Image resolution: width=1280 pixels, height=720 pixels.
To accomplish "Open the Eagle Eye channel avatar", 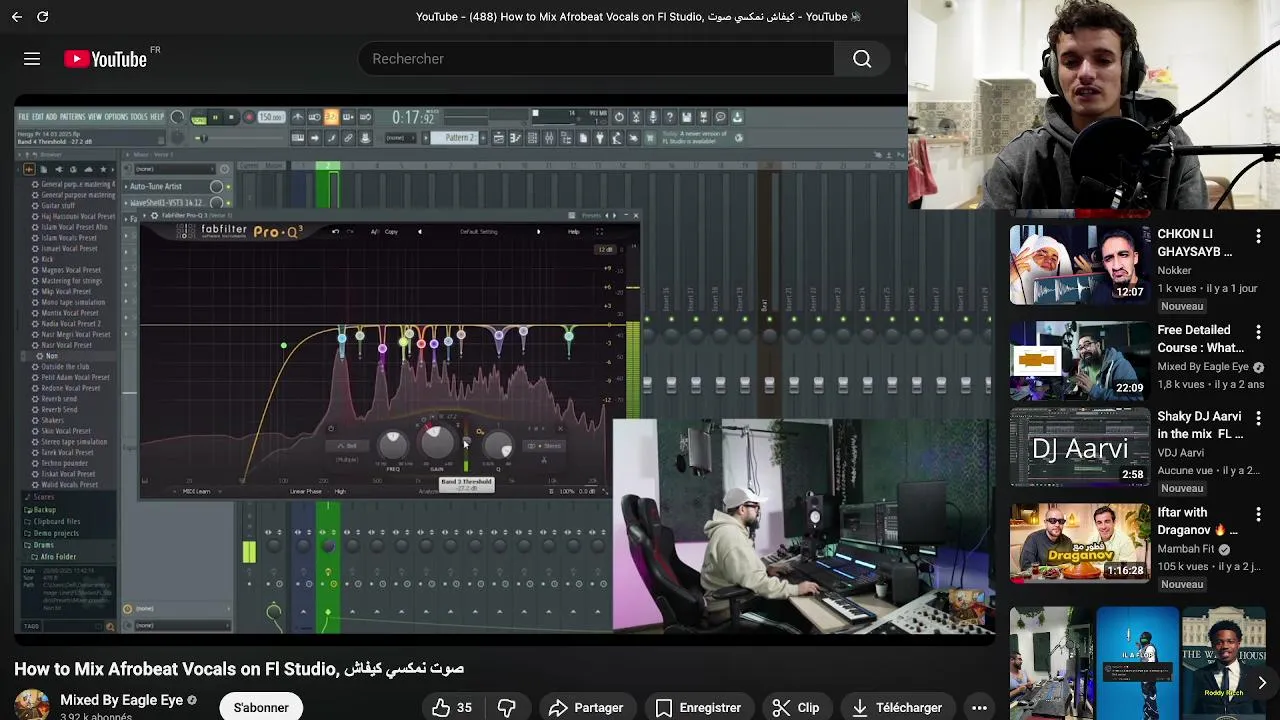I will (x=31, y=705).
